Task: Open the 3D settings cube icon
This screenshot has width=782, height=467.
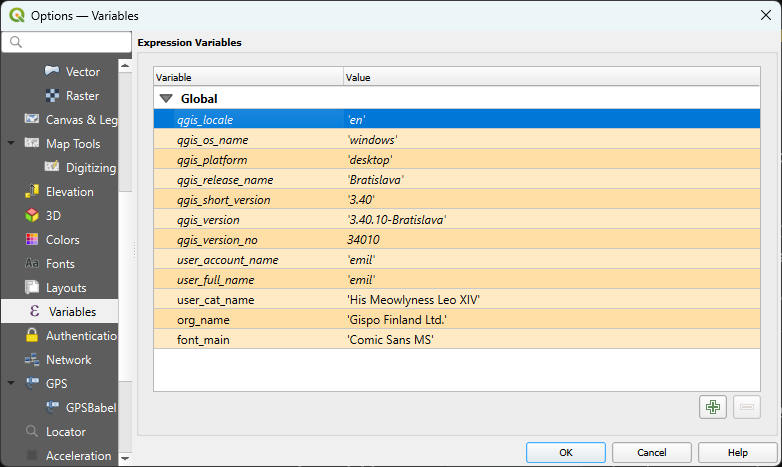Action: 32,216
